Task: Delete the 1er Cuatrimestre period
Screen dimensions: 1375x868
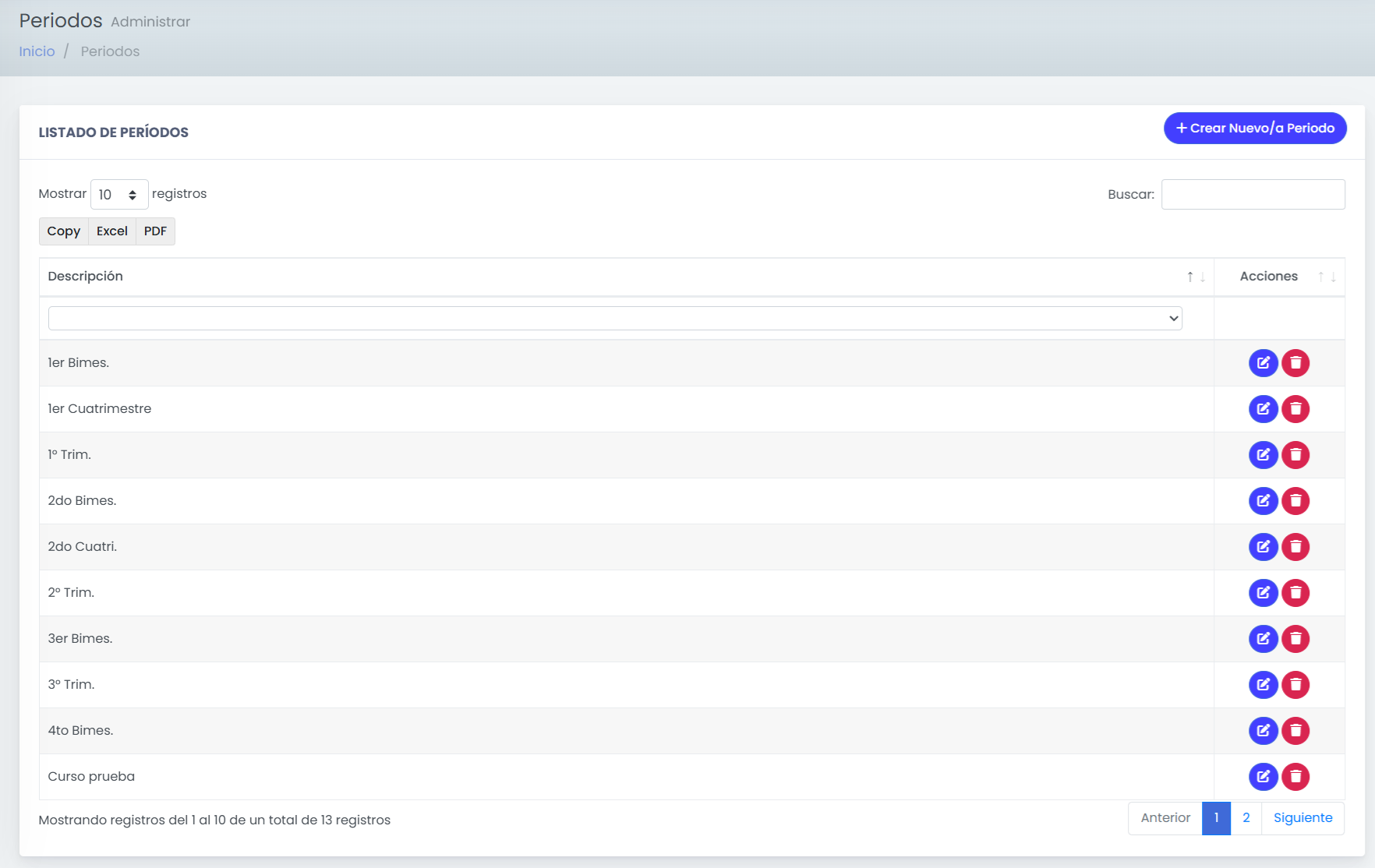Action: pos(1295,409)
